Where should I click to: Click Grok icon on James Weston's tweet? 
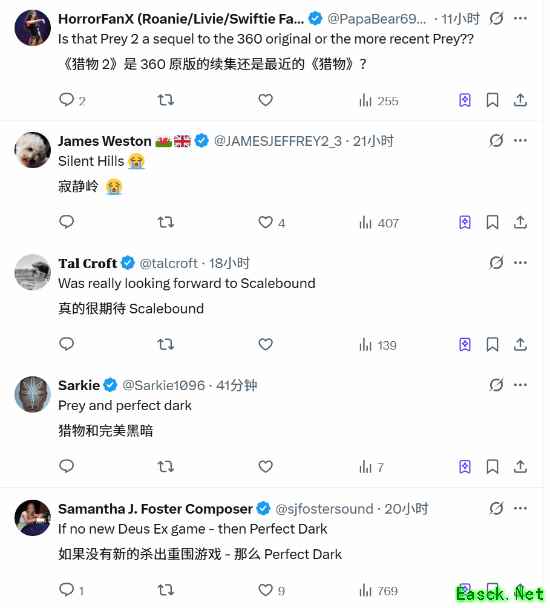tap(496, 140)
